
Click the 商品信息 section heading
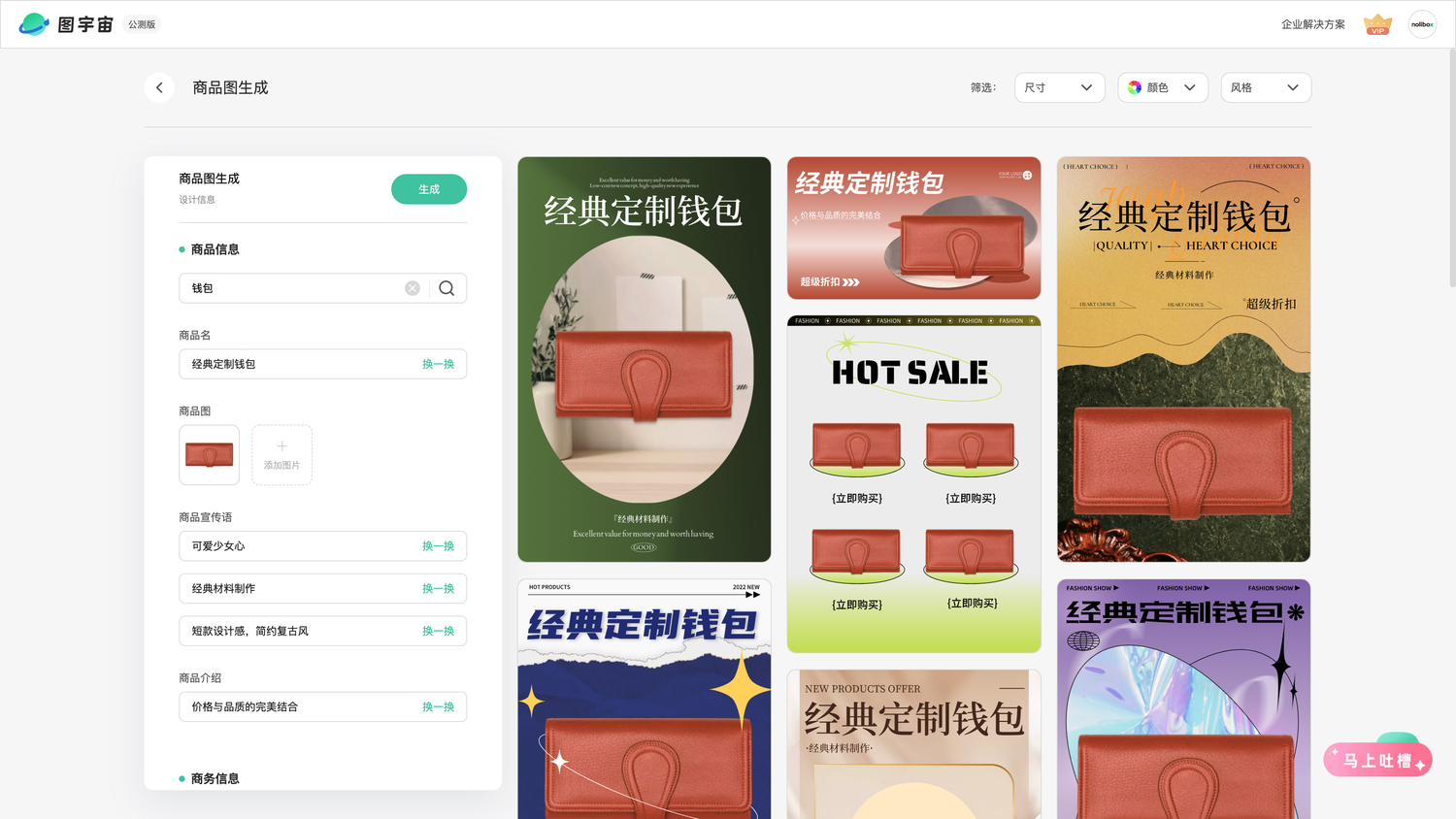[215, 249]
